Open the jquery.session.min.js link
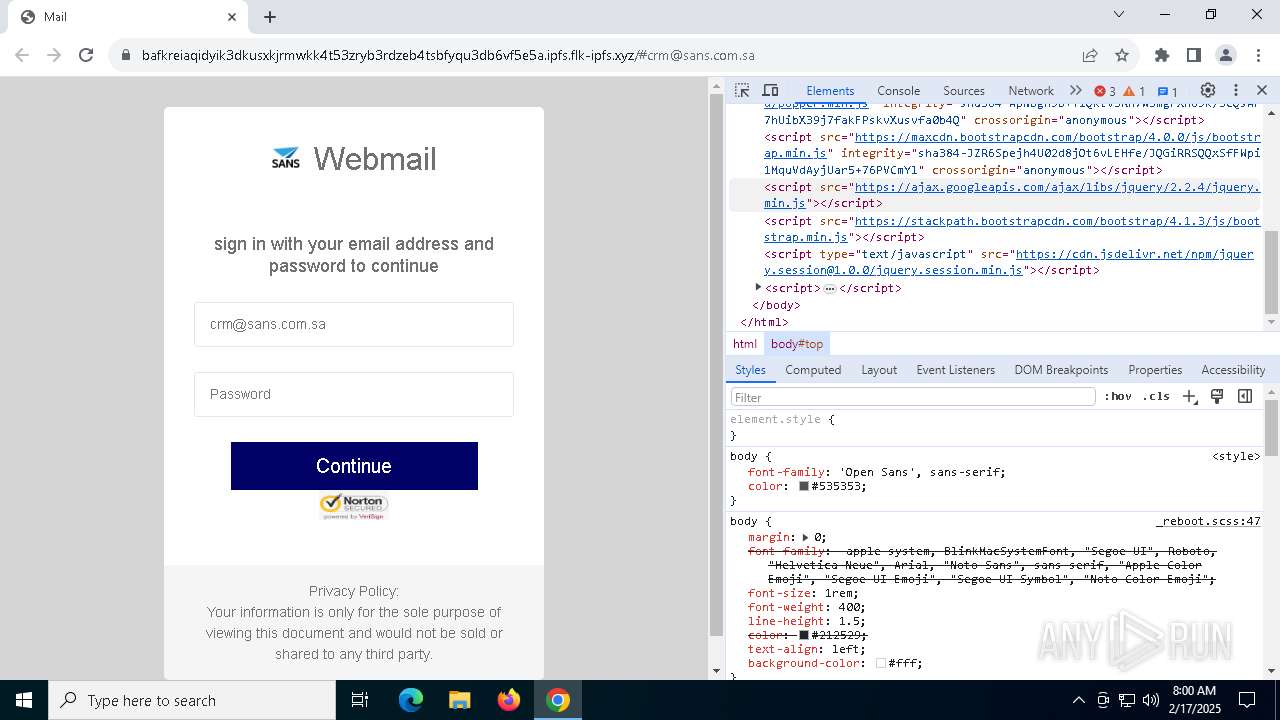The width and height of the screenshot is (1280, 720). 1008,262
